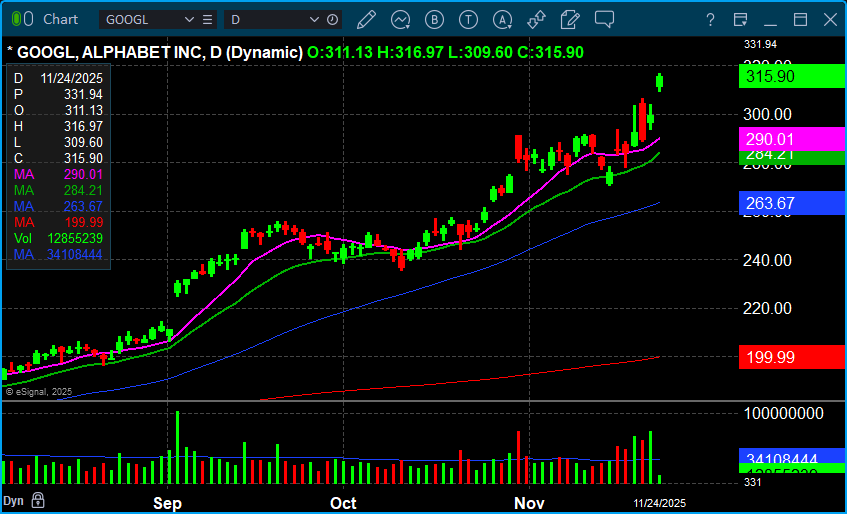Click the Chart window title label

(60, 19)
